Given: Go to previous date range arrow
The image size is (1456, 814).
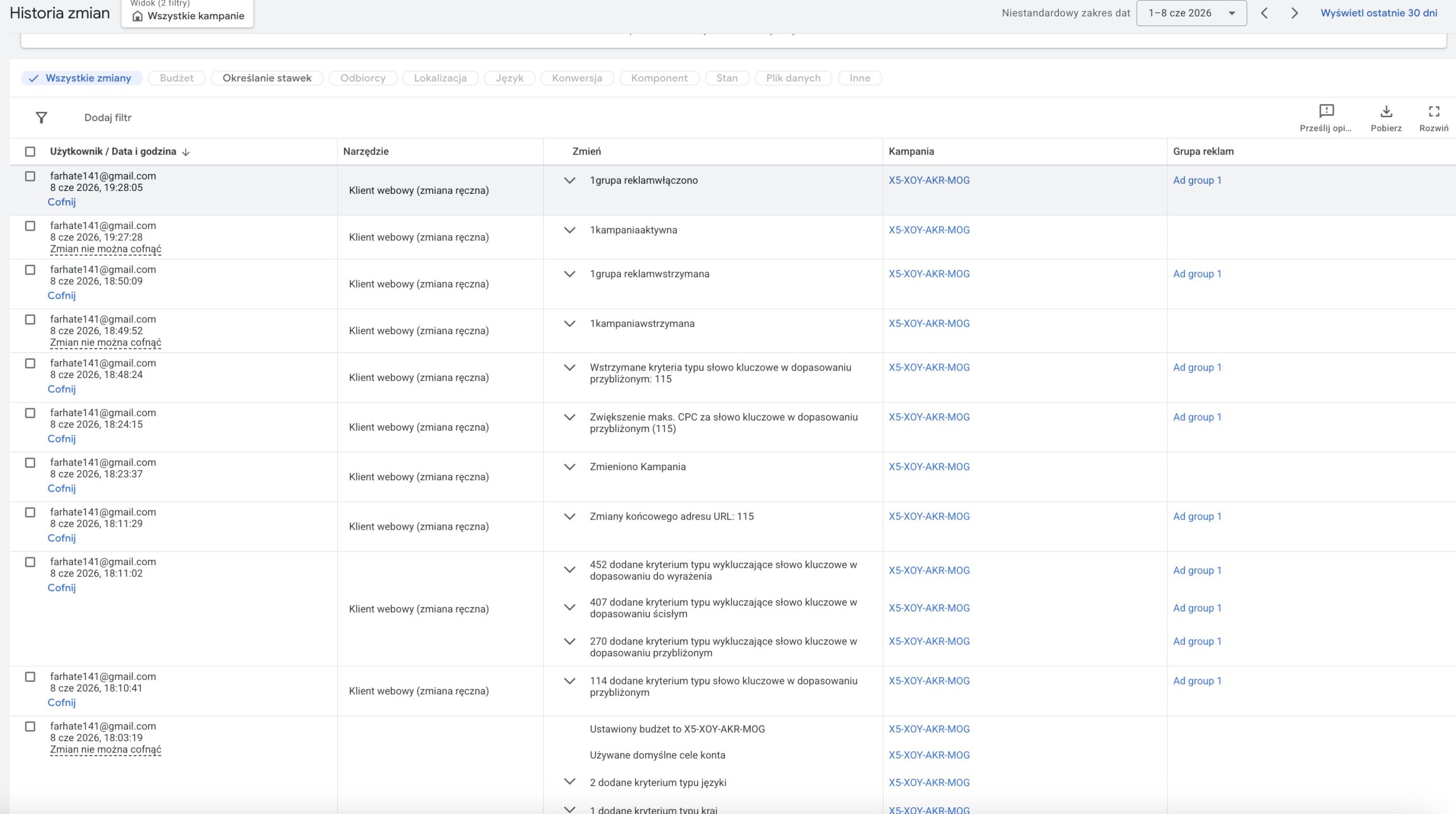Looking at the screenshot, I should click(x=1264, y=13).
